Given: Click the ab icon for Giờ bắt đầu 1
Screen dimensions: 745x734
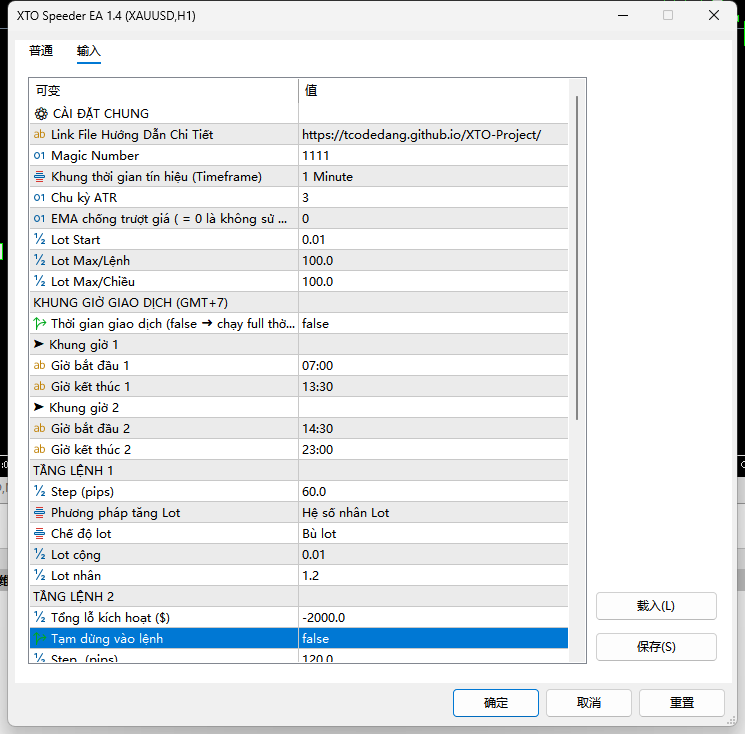Looking at the screenshot, I should point(39,365).
